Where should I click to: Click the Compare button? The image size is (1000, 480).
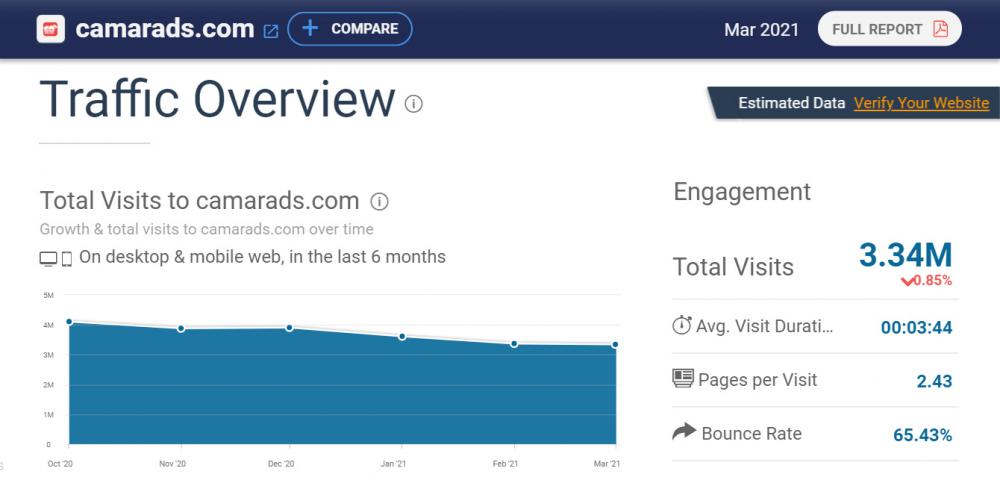point(350,29)
